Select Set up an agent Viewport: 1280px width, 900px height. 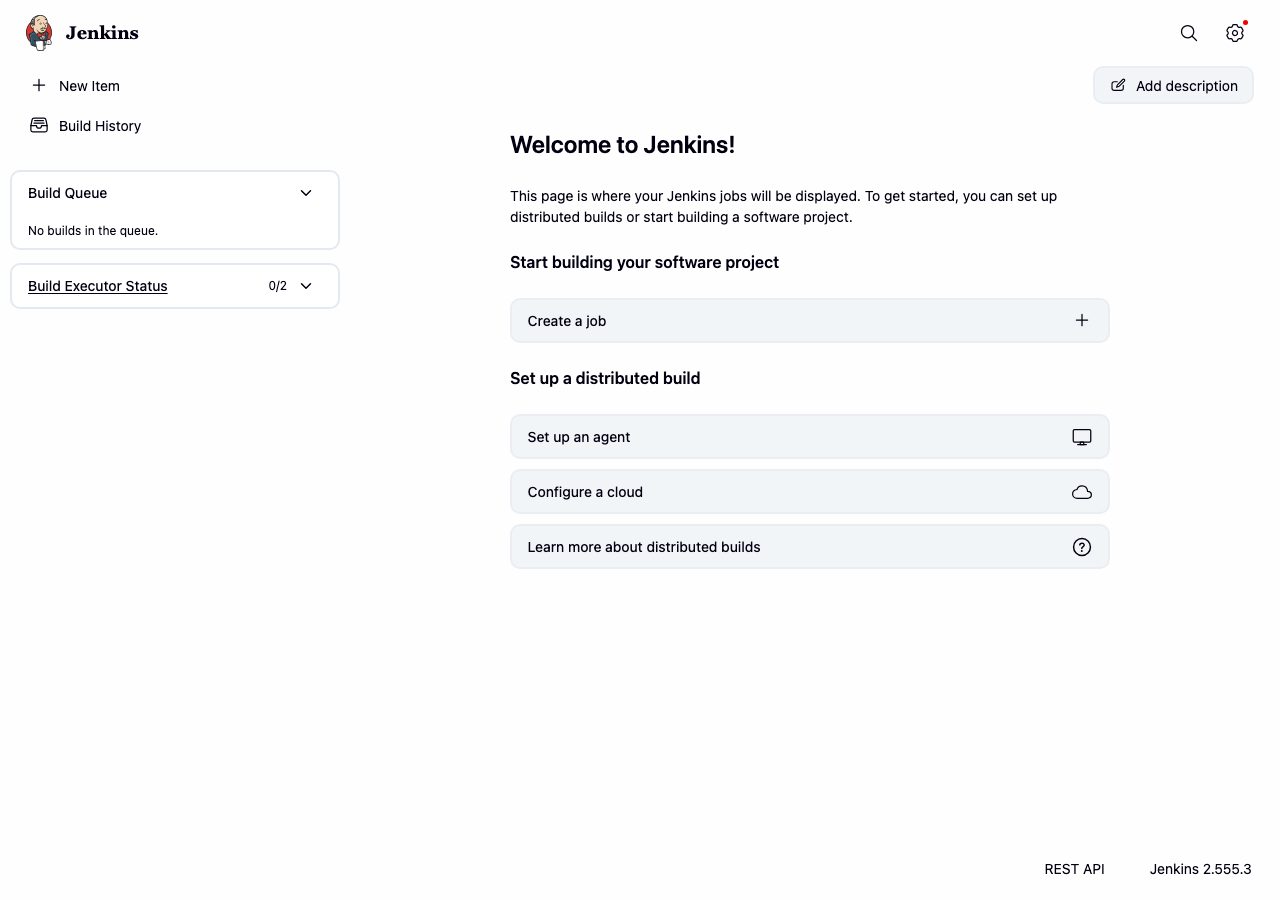coord(809,437)
